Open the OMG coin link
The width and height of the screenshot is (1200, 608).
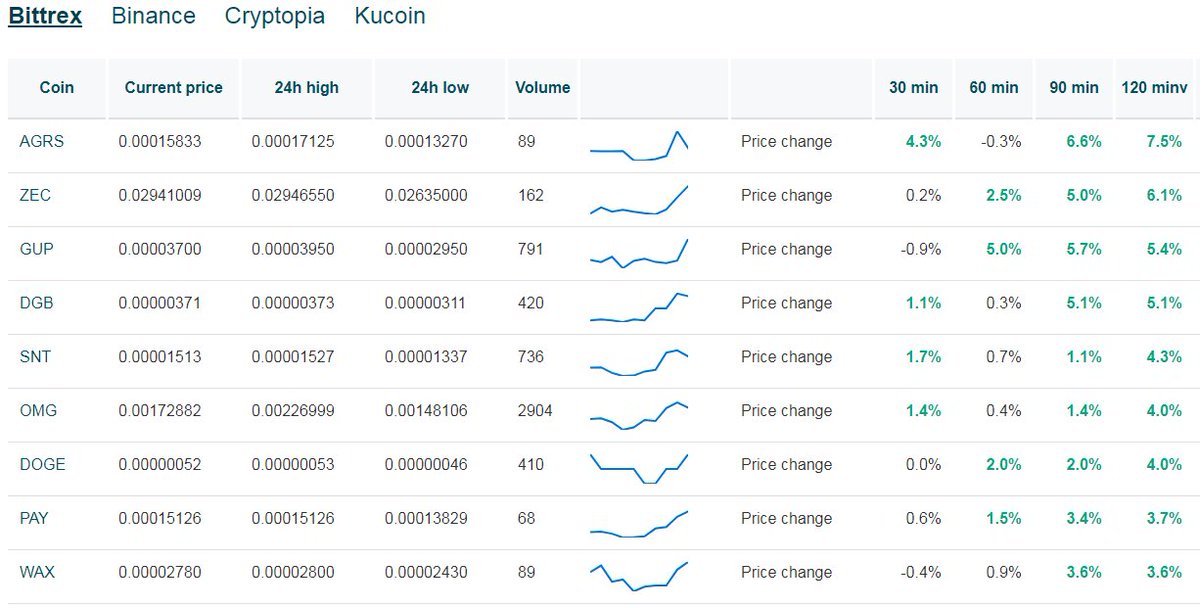point(38,412)
